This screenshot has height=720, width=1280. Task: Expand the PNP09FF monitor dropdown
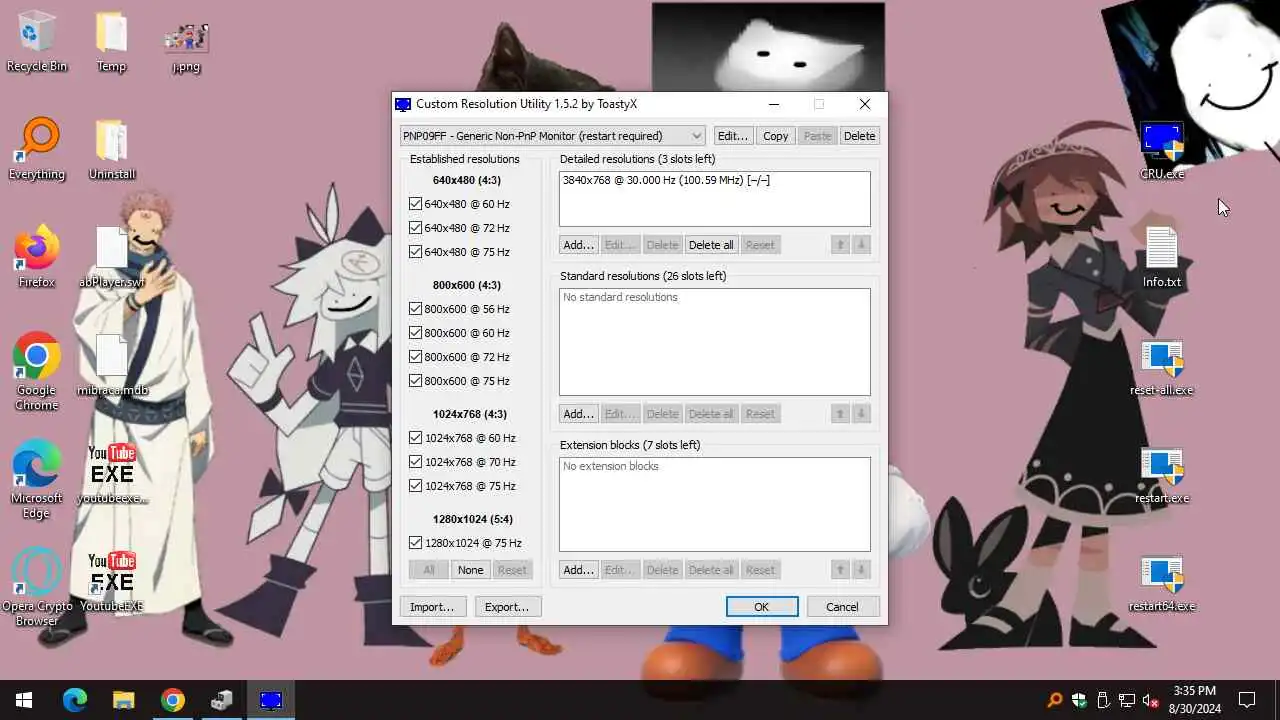553,136
